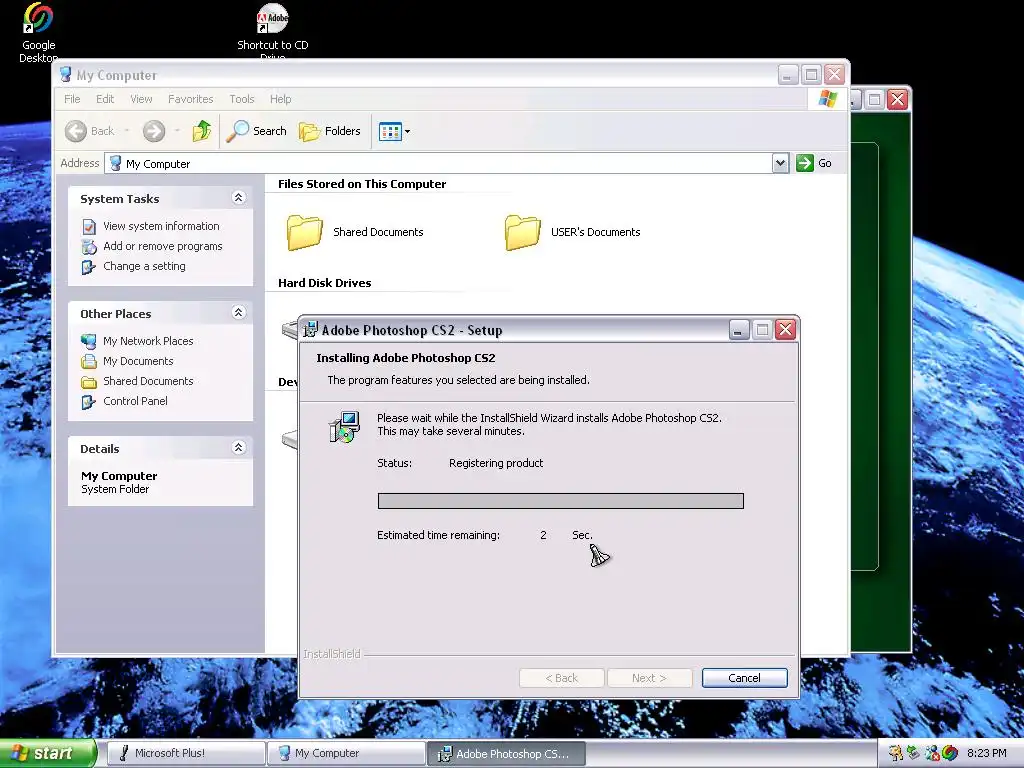Click the InstallShield installer computer icon

(344, 426)
